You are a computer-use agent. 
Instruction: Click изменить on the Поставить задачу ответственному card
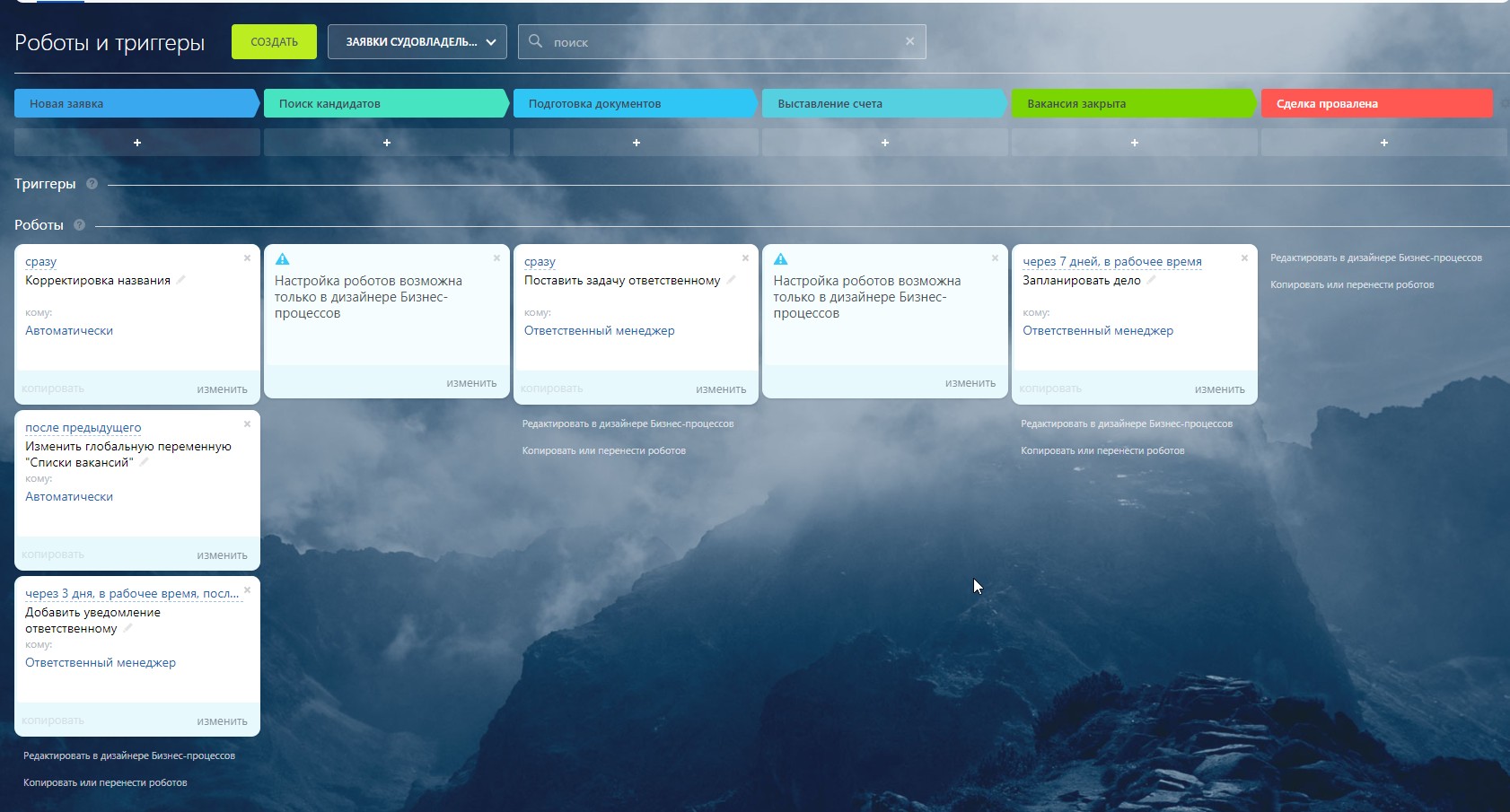(x=721, y=389)
